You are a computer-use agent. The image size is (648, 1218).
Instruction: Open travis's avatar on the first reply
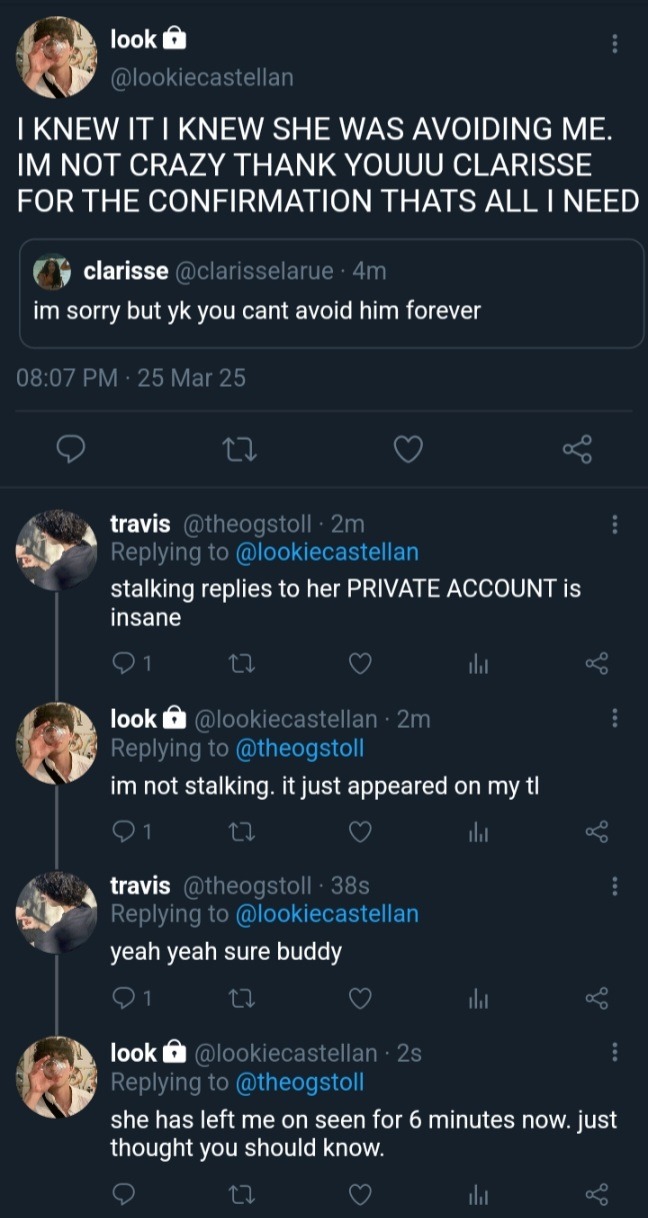click(x=56, y=549)
